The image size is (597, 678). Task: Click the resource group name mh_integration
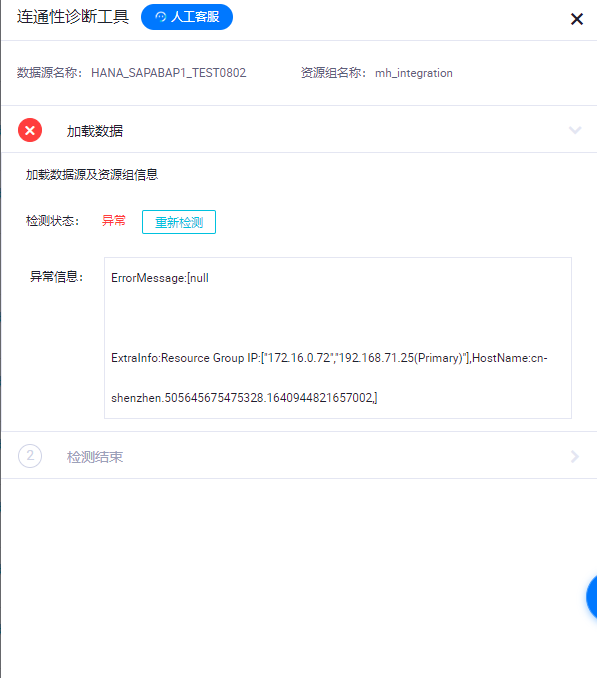(x=414, y=73)
